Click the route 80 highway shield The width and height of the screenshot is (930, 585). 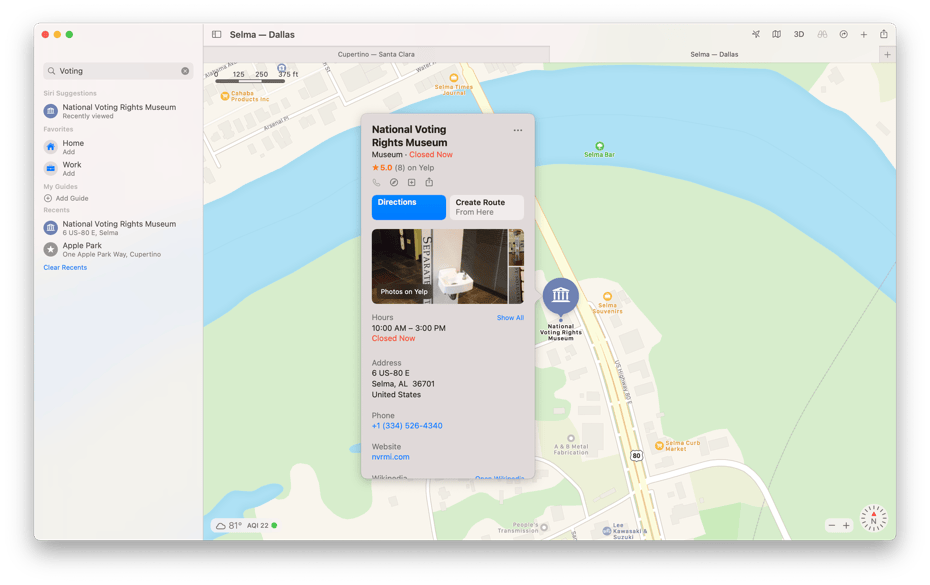636,456
